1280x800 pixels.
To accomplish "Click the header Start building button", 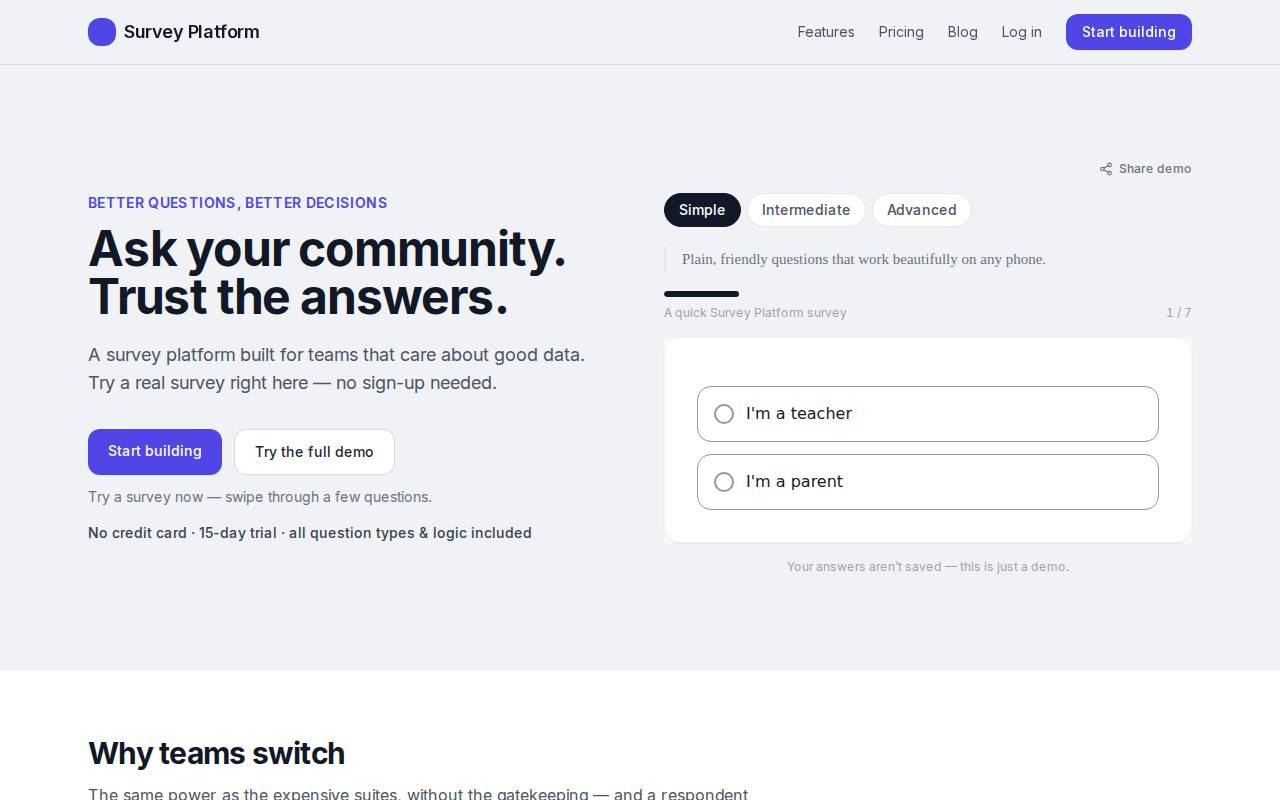I will 1129,32.
